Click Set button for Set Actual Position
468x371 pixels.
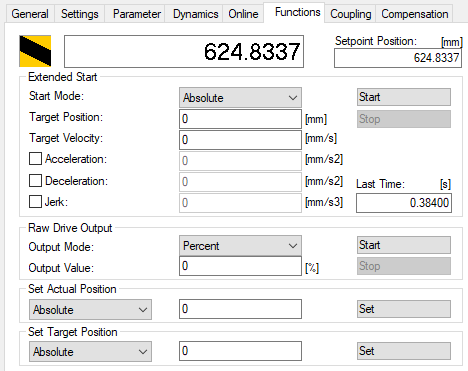pyautogui.click(x=404, y=309)
